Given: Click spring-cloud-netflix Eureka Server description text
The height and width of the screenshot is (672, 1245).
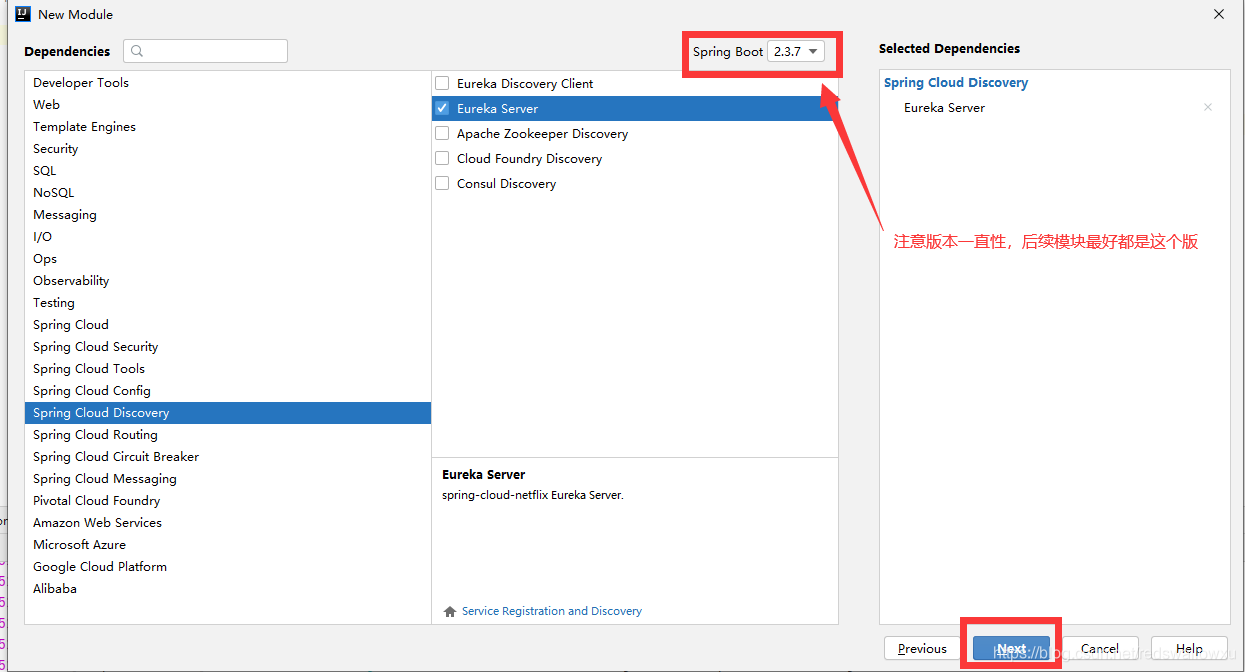Looking at the screenshot, I should pyautogui.click(x=533, y=495).
